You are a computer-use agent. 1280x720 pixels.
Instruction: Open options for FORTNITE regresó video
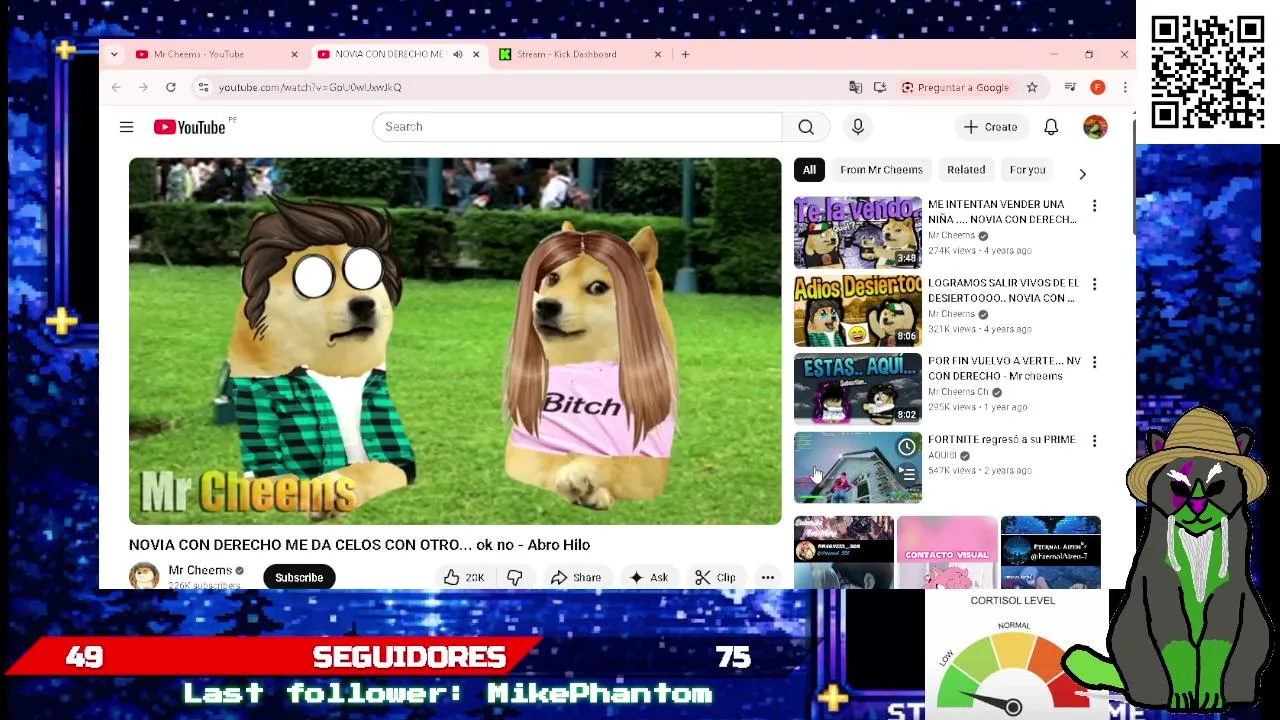(1094, 441)
